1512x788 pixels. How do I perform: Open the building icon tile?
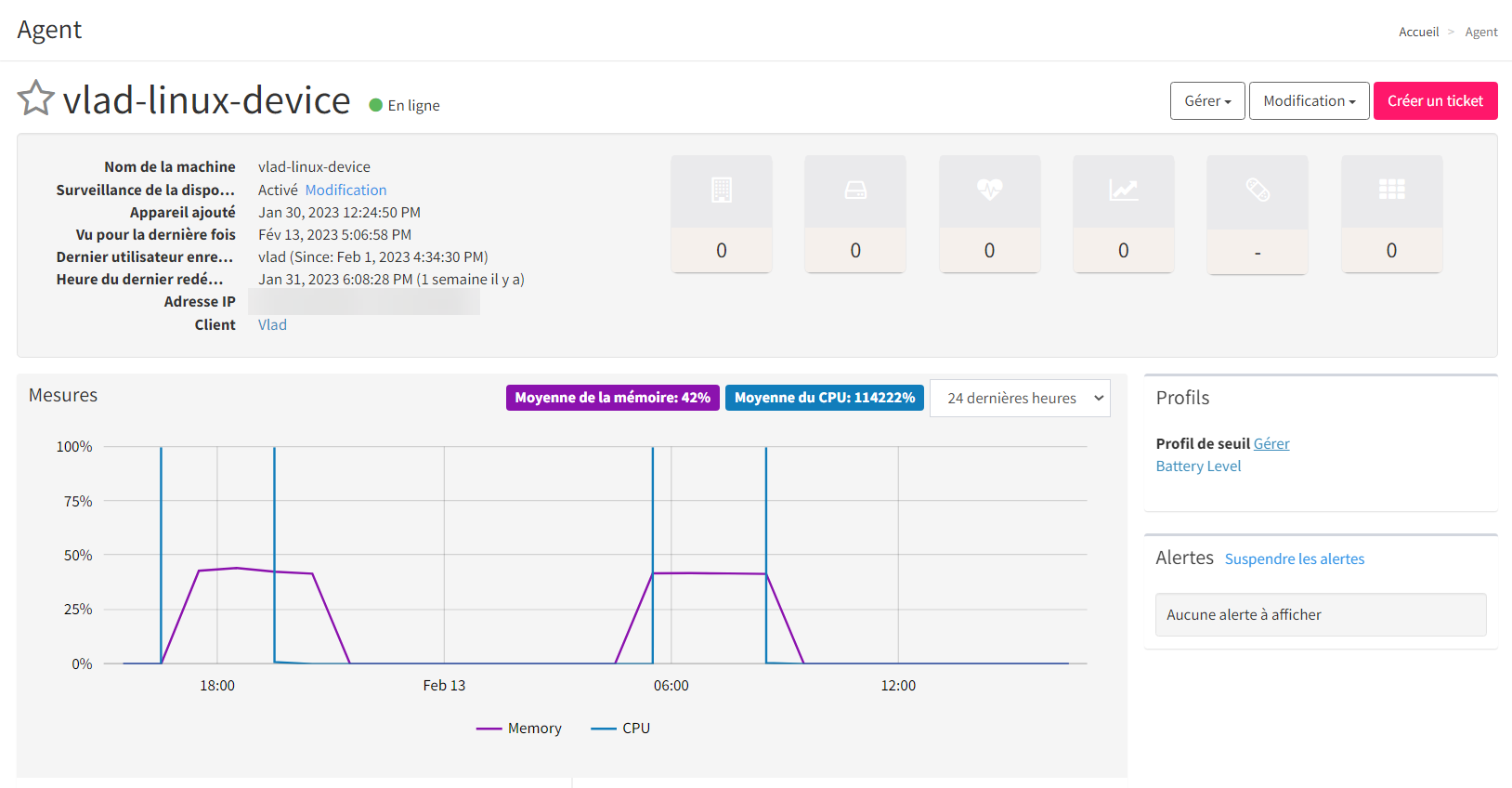pyautogui.click(x=722, y=214)
